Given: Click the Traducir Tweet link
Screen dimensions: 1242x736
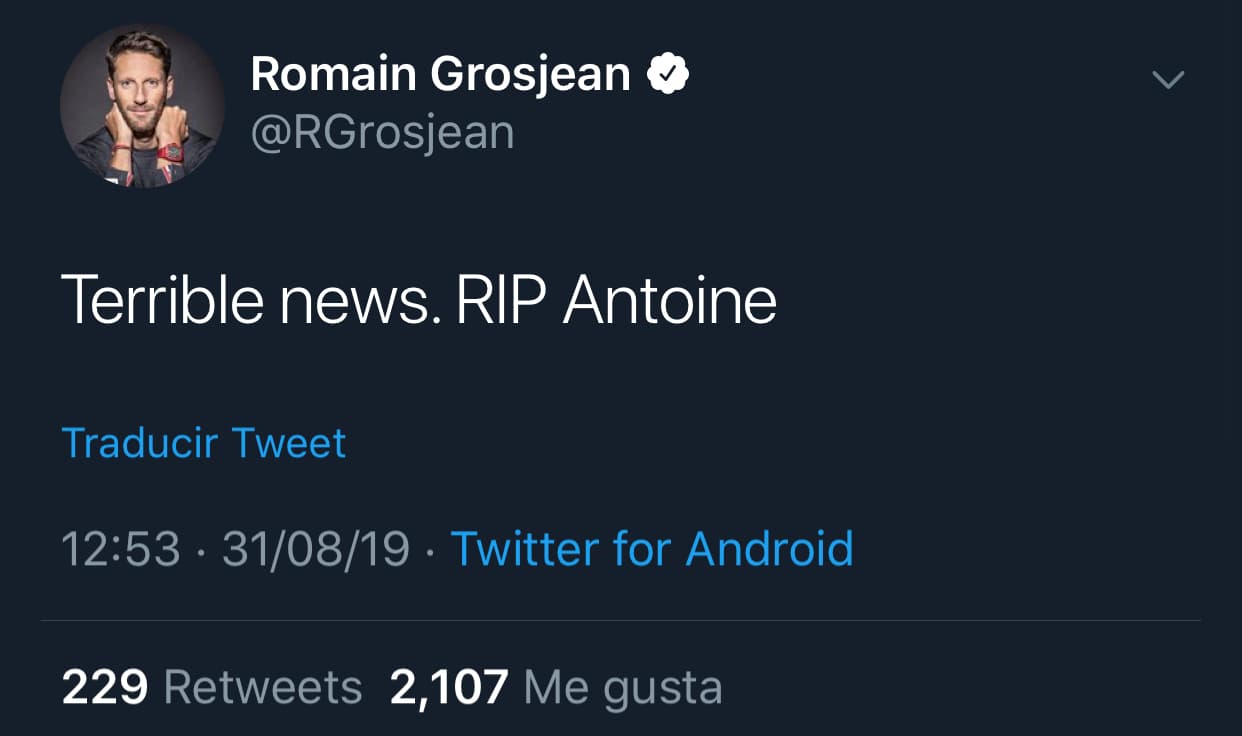Looking at the screenshot, I should point(204,443).
